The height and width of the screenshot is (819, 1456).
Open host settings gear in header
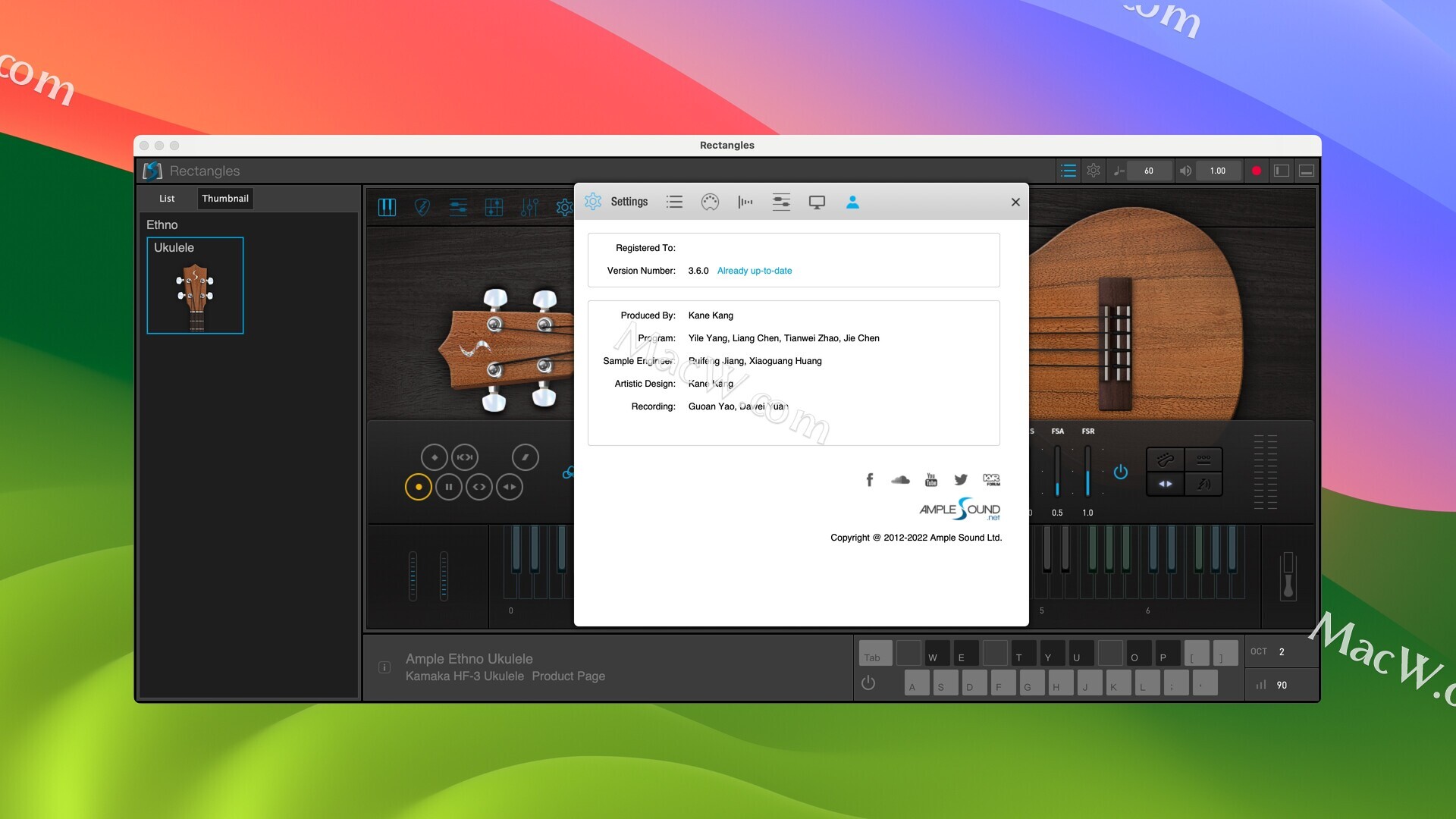pos(1094,171)
